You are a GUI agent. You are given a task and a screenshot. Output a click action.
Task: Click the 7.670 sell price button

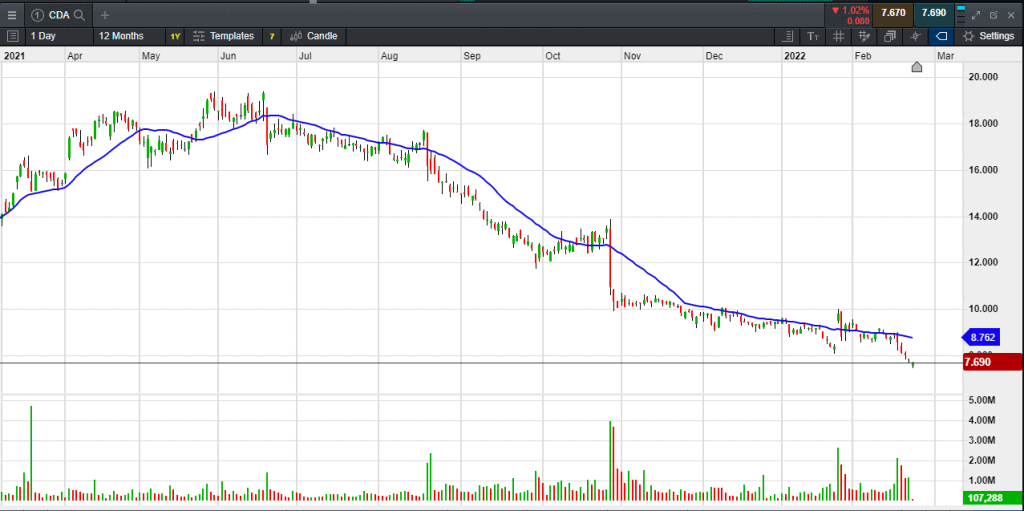click(892, 13)
